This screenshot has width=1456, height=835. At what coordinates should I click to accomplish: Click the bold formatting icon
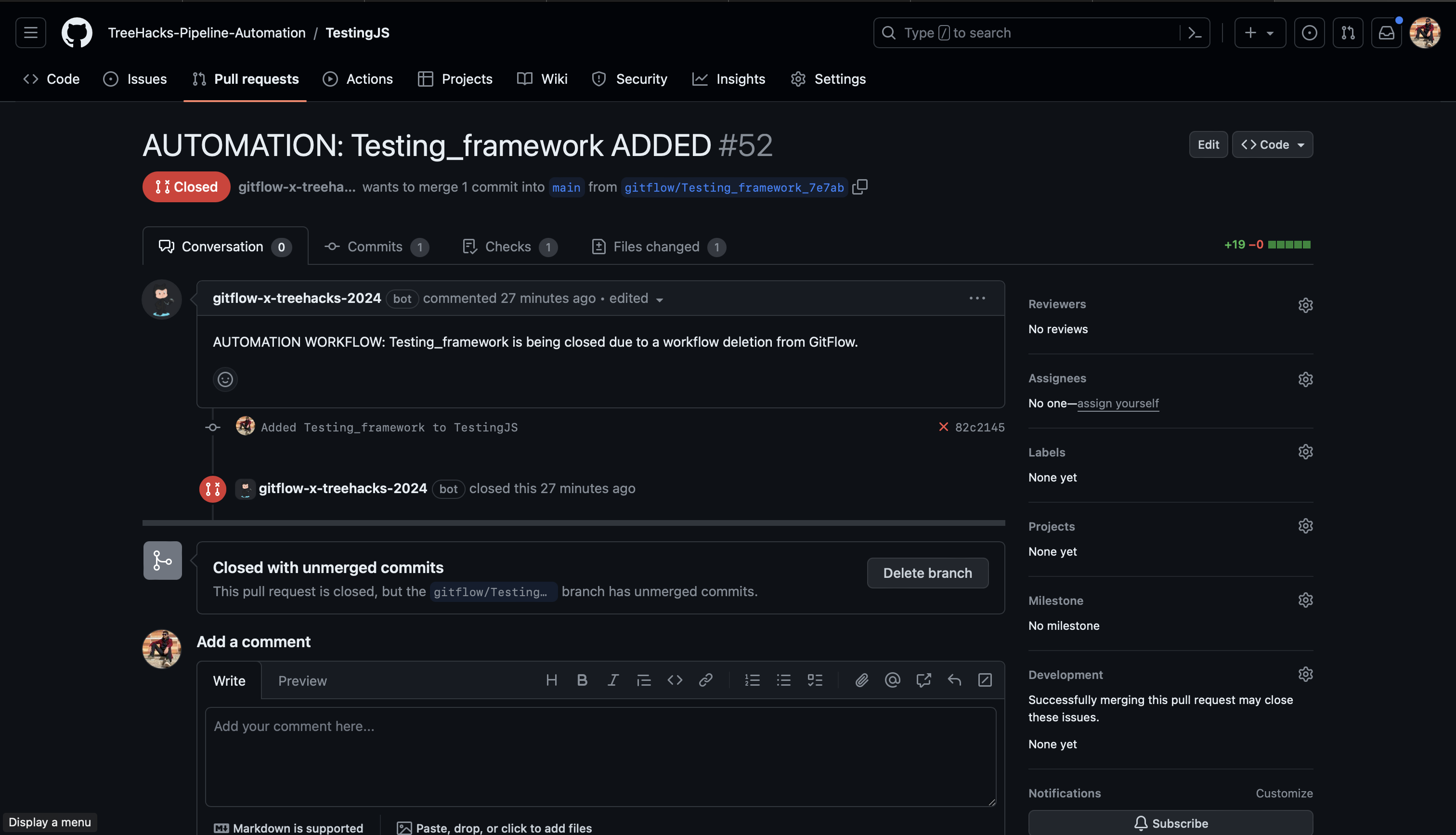click(x=582, y=680)
